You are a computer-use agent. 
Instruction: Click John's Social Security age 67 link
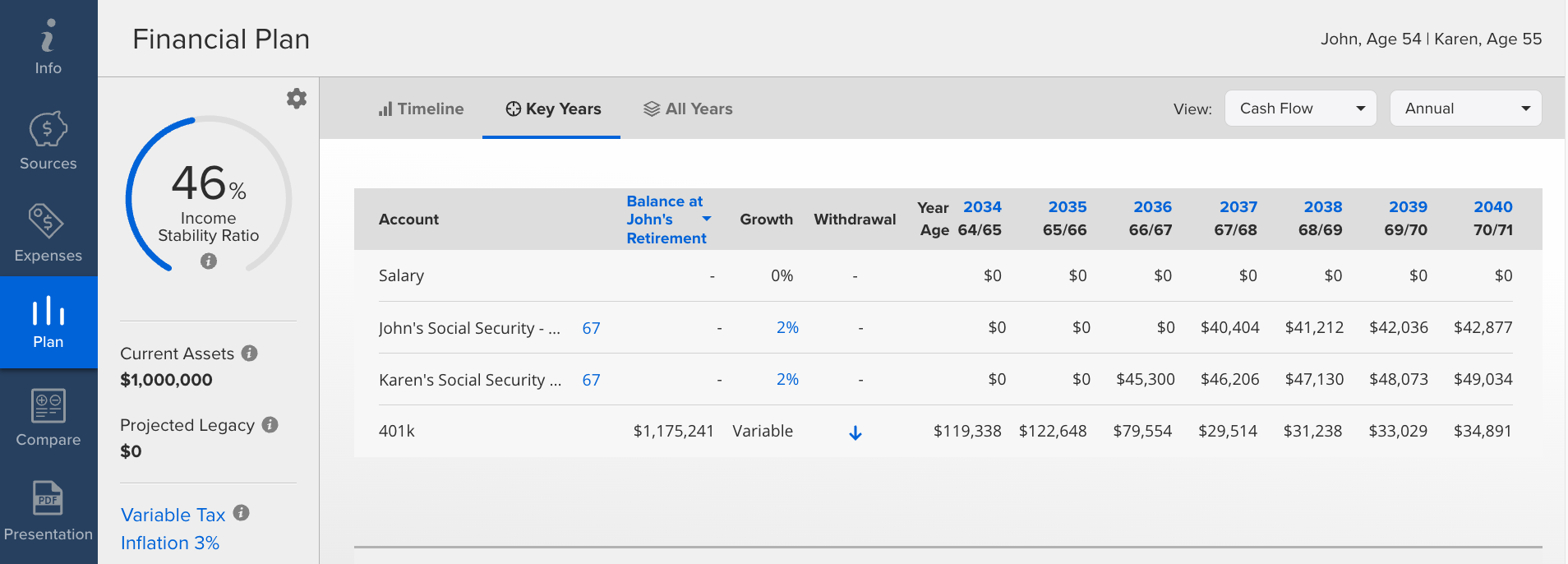(591, 328)
